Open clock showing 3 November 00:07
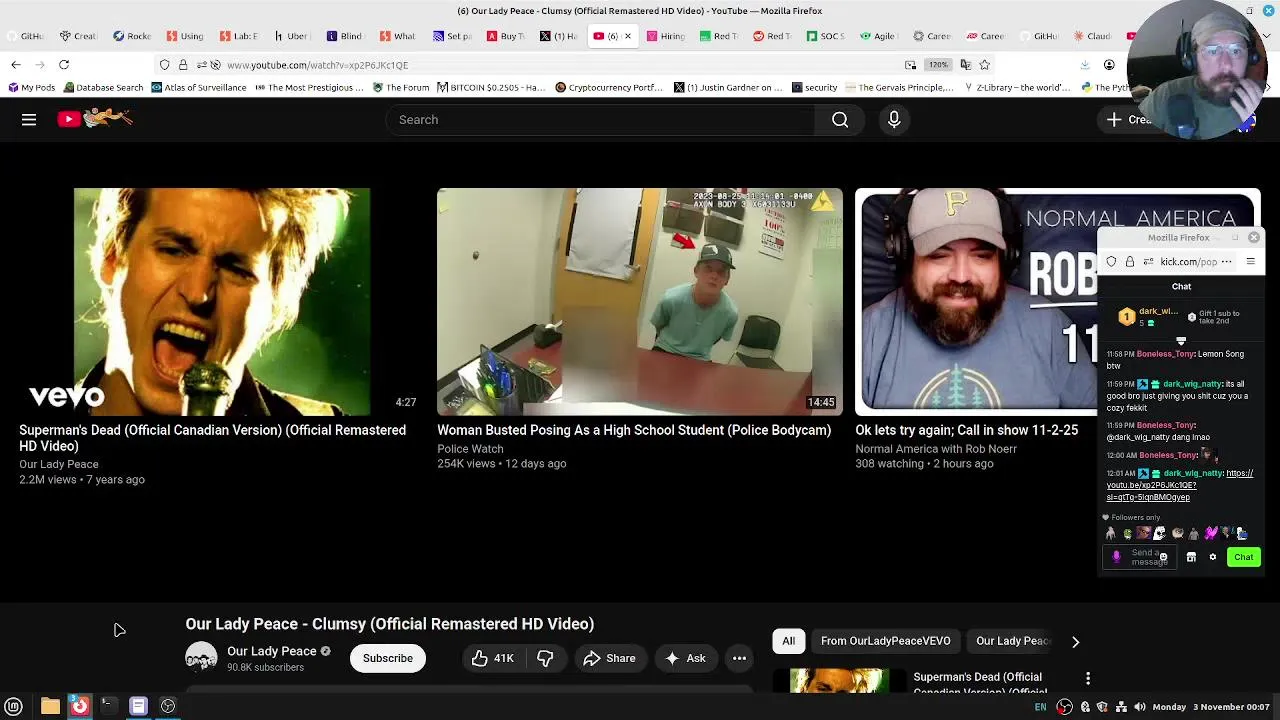This screenshot has height=720, width=1280. 1211,707
